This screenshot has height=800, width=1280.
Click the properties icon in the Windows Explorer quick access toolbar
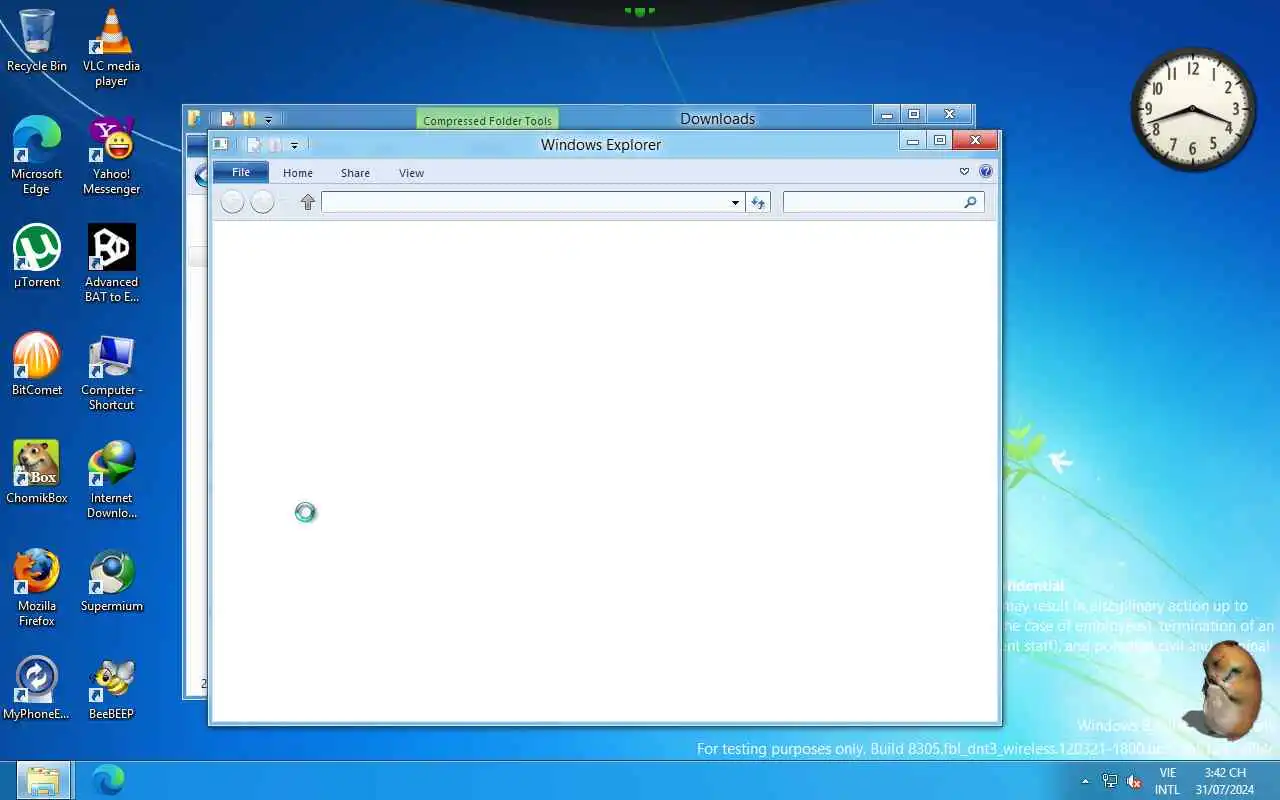pos(254,144)
